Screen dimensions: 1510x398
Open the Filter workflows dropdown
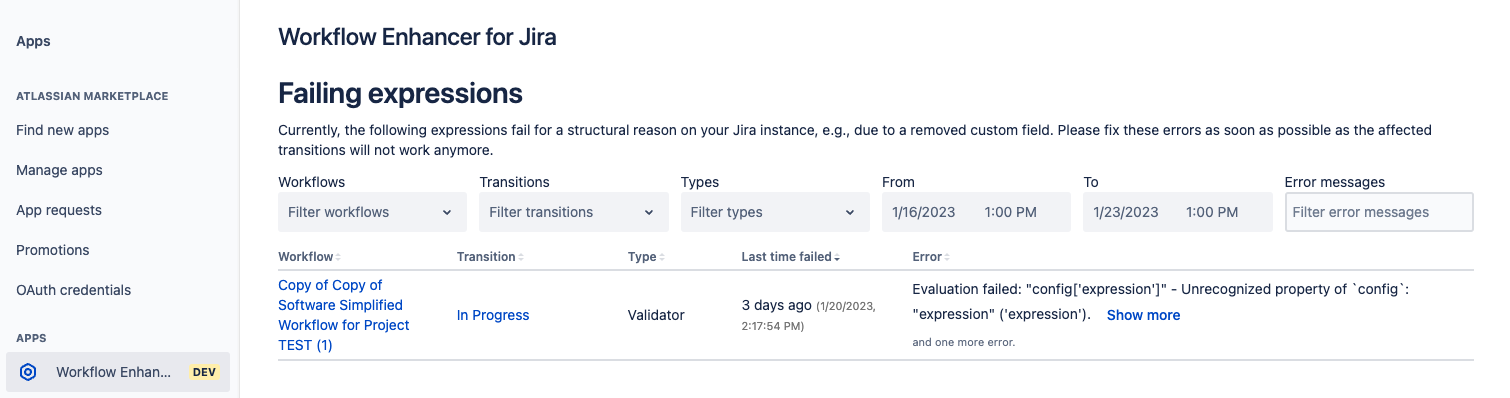(372, 212)
